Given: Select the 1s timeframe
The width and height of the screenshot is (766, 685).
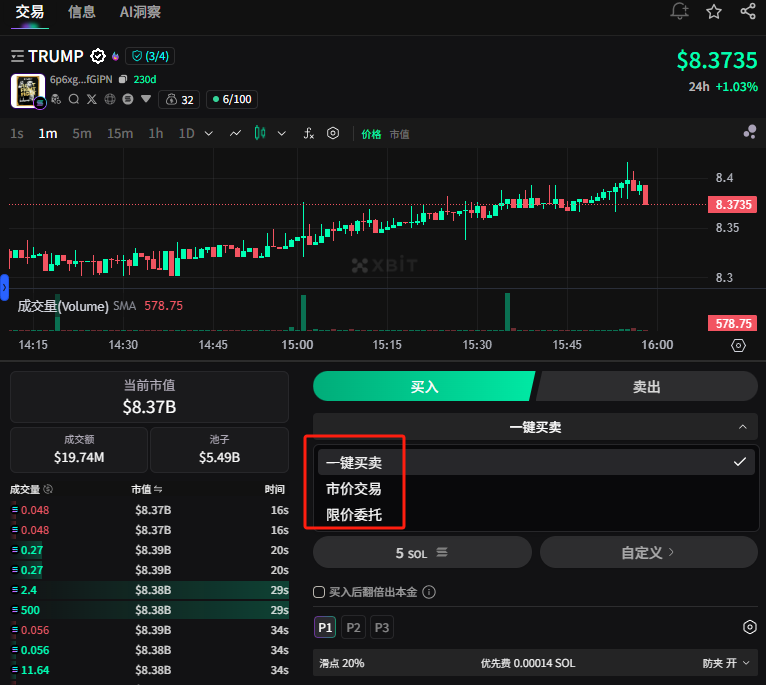Looking at the screenshot, I should [x=17, y=133].
